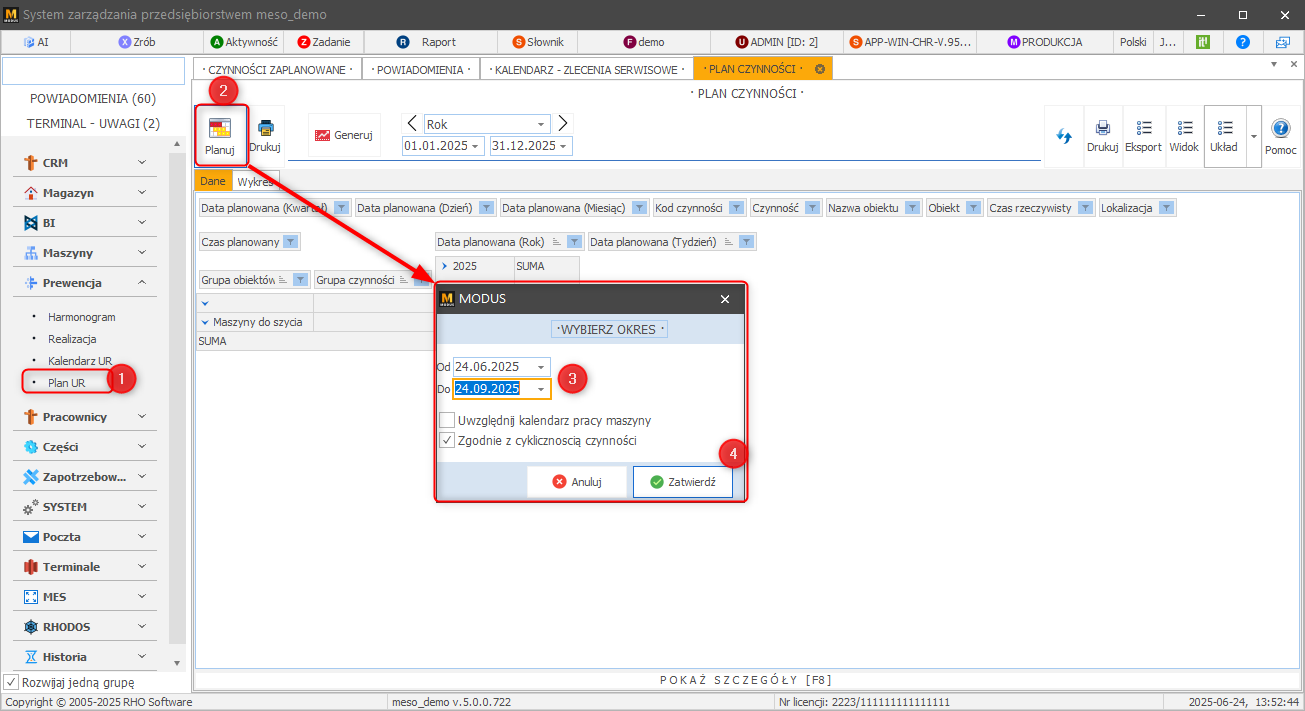
Task: Select the Dane sub-tab
Action: [x=213, y=181]
